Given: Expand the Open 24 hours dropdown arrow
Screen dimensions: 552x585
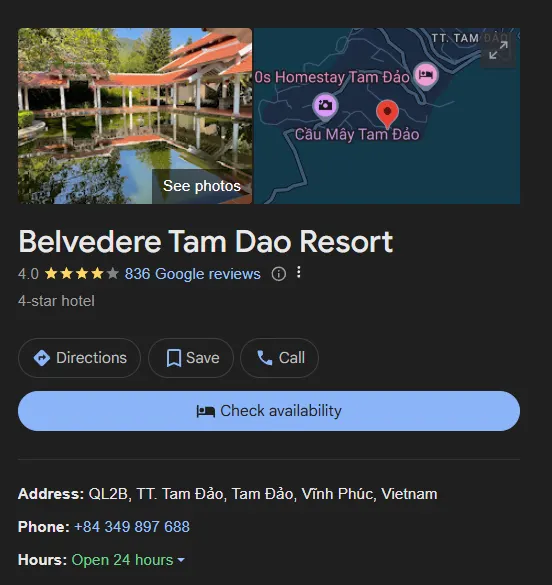Looking at the screenshot, I should 181,560.
